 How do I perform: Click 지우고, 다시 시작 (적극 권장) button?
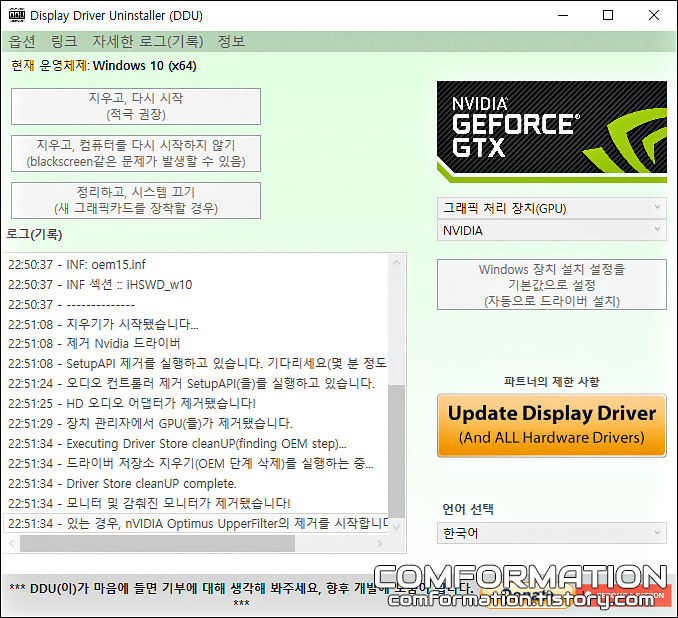[136, 106]
